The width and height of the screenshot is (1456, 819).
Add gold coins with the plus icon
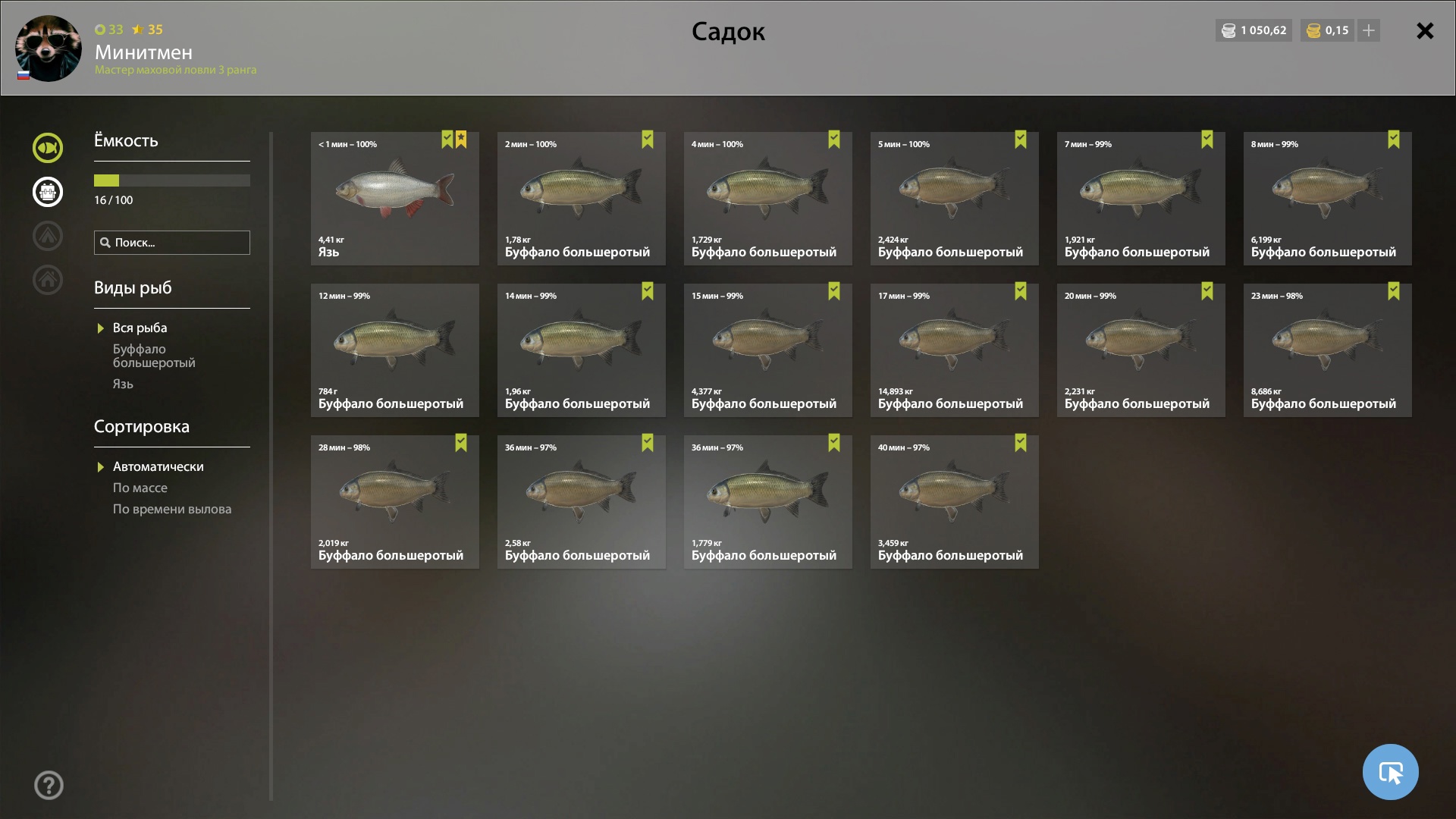[x=1369, y=30]
